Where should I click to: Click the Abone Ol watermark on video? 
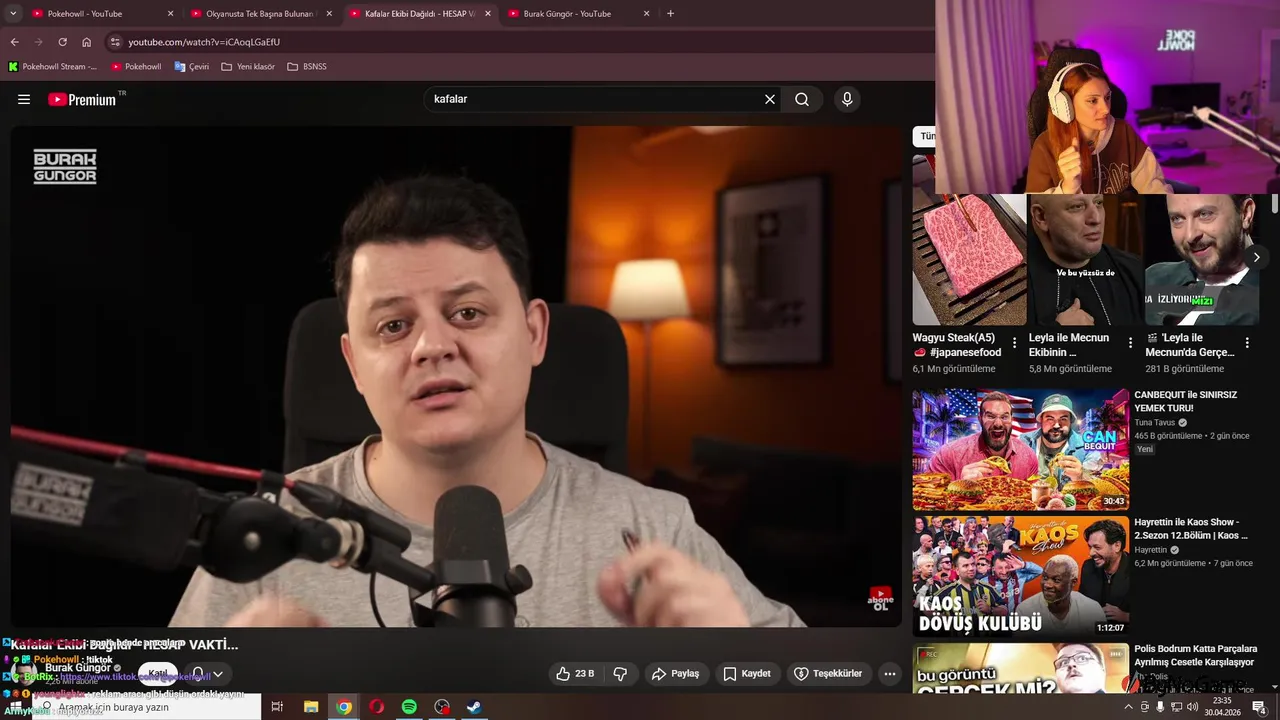(881, 599)
